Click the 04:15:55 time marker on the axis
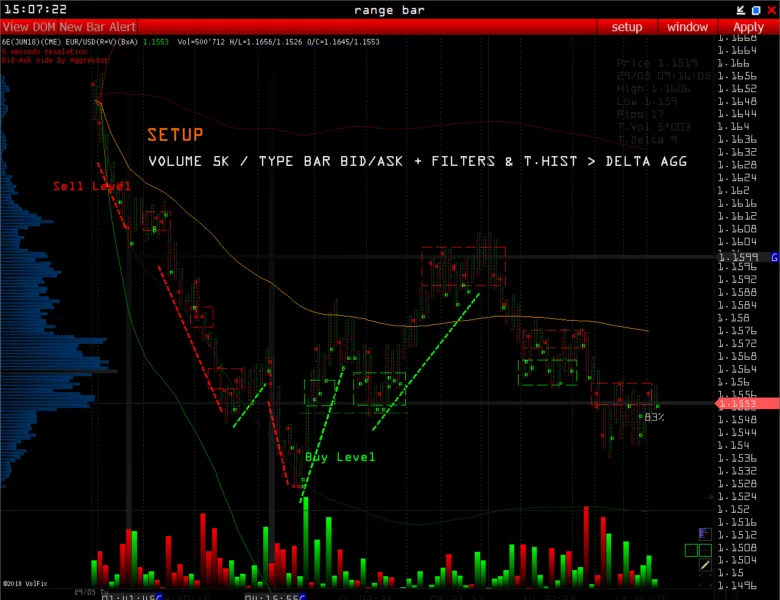The image size is (780, 600). (273, 596)
